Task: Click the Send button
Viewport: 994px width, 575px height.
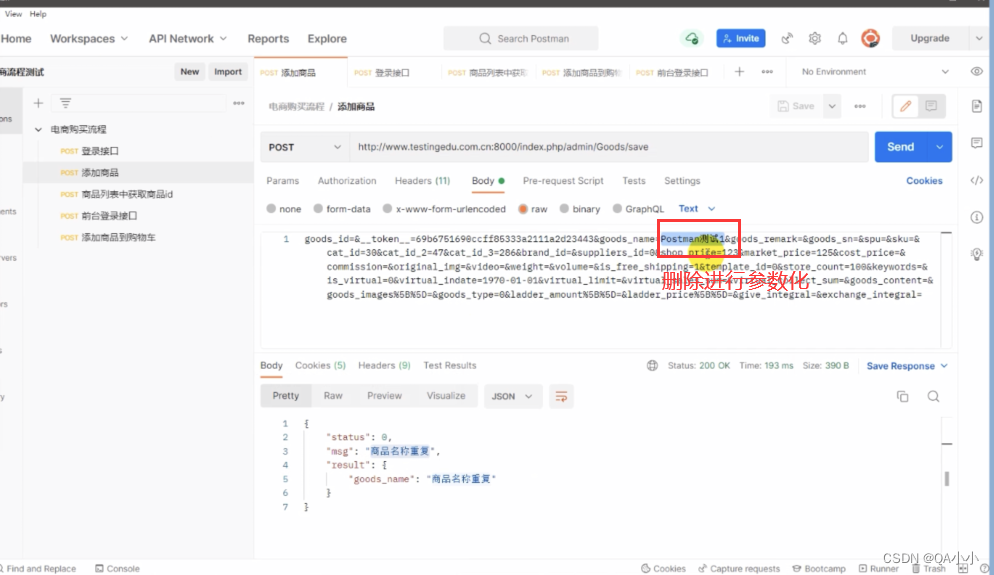Action: click(901, 147)
